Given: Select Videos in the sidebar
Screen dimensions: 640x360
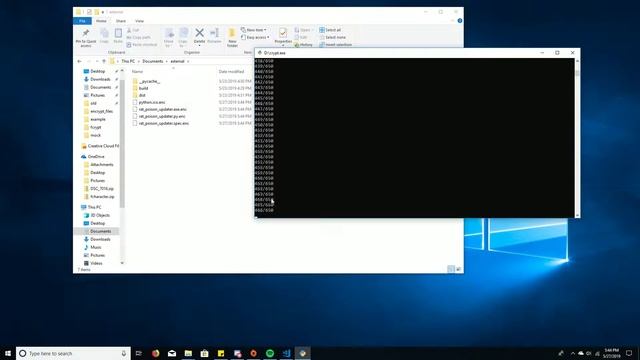Looking at the screenshot, I should (96, 263).
